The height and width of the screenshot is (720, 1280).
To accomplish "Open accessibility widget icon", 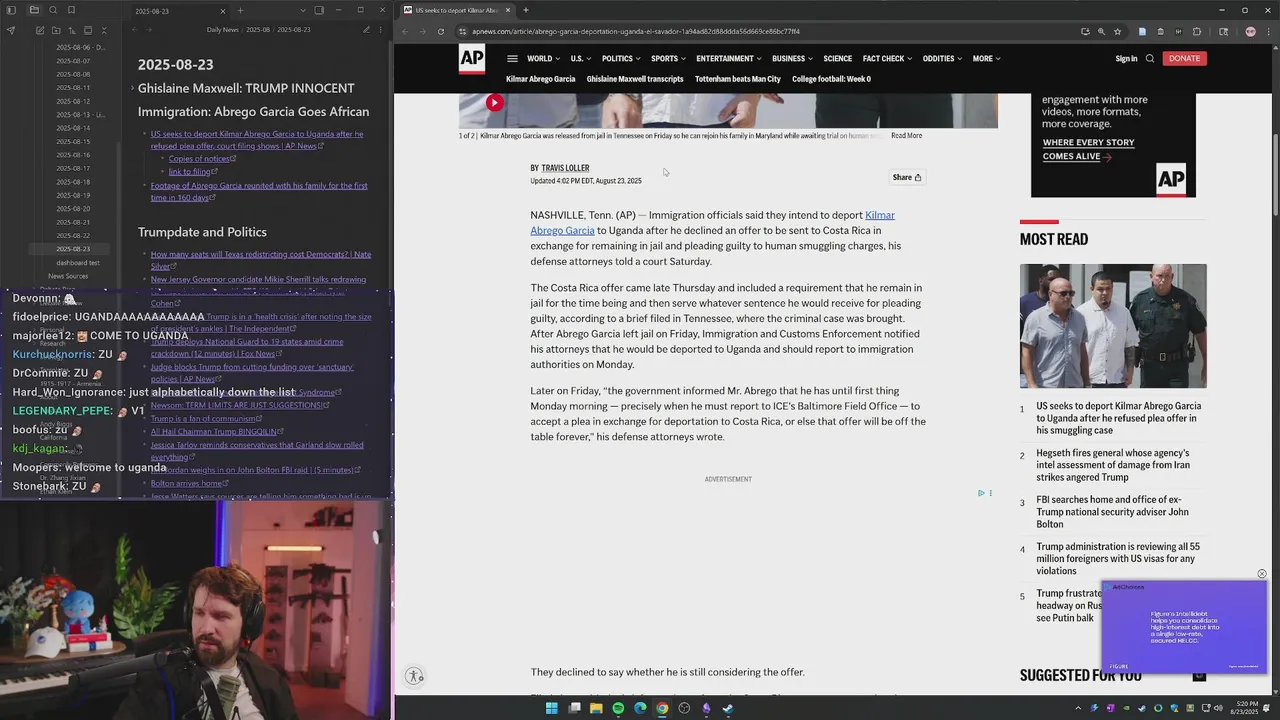I will (x=415, y=676).
